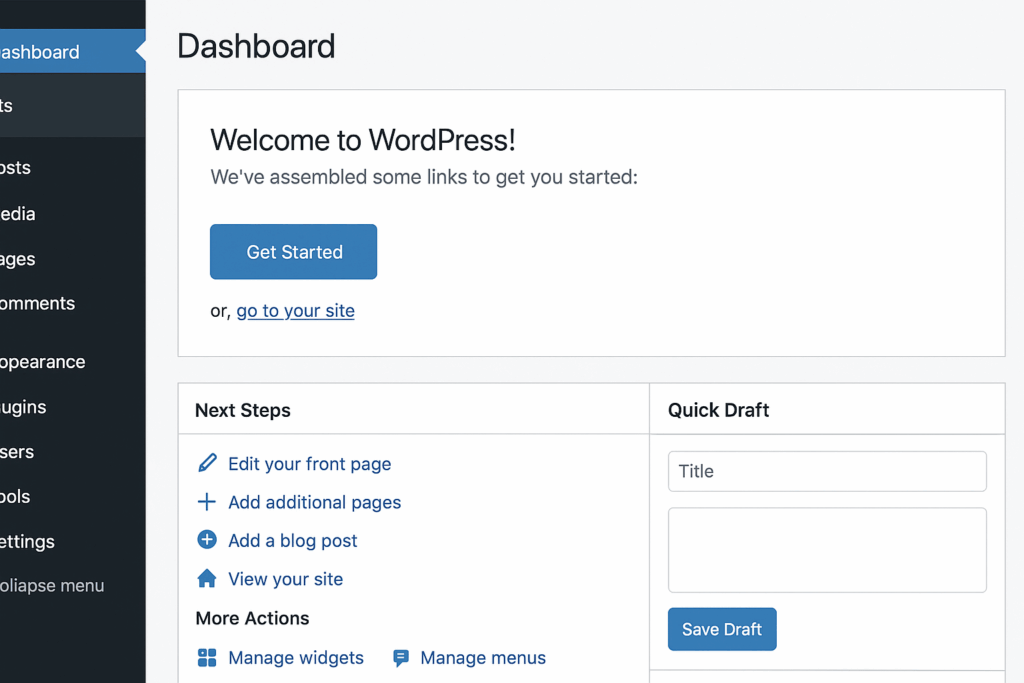The image size is (1024, 683).
Task: Open Pages from the admin sidebar
Action: click(18, 259)
